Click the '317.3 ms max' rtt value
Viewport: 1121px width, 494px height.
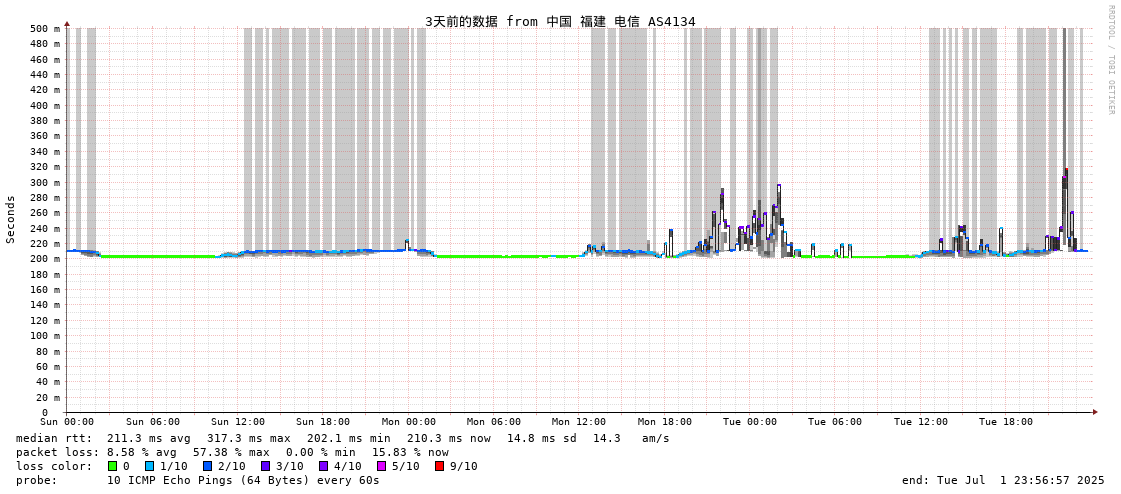(x=249, y=438)
